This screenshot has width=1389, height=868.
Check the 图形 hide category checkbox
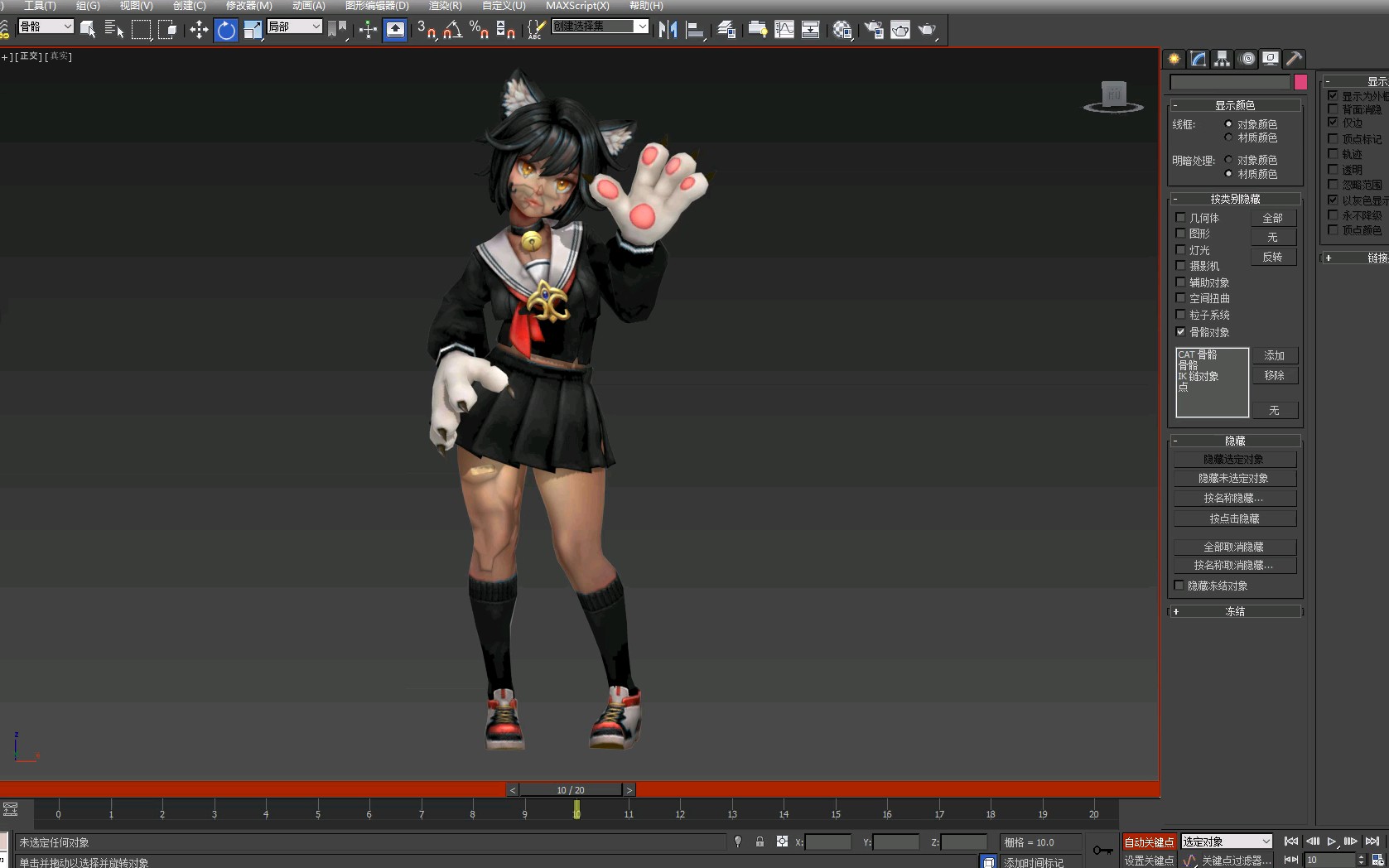pos(1180,234)
